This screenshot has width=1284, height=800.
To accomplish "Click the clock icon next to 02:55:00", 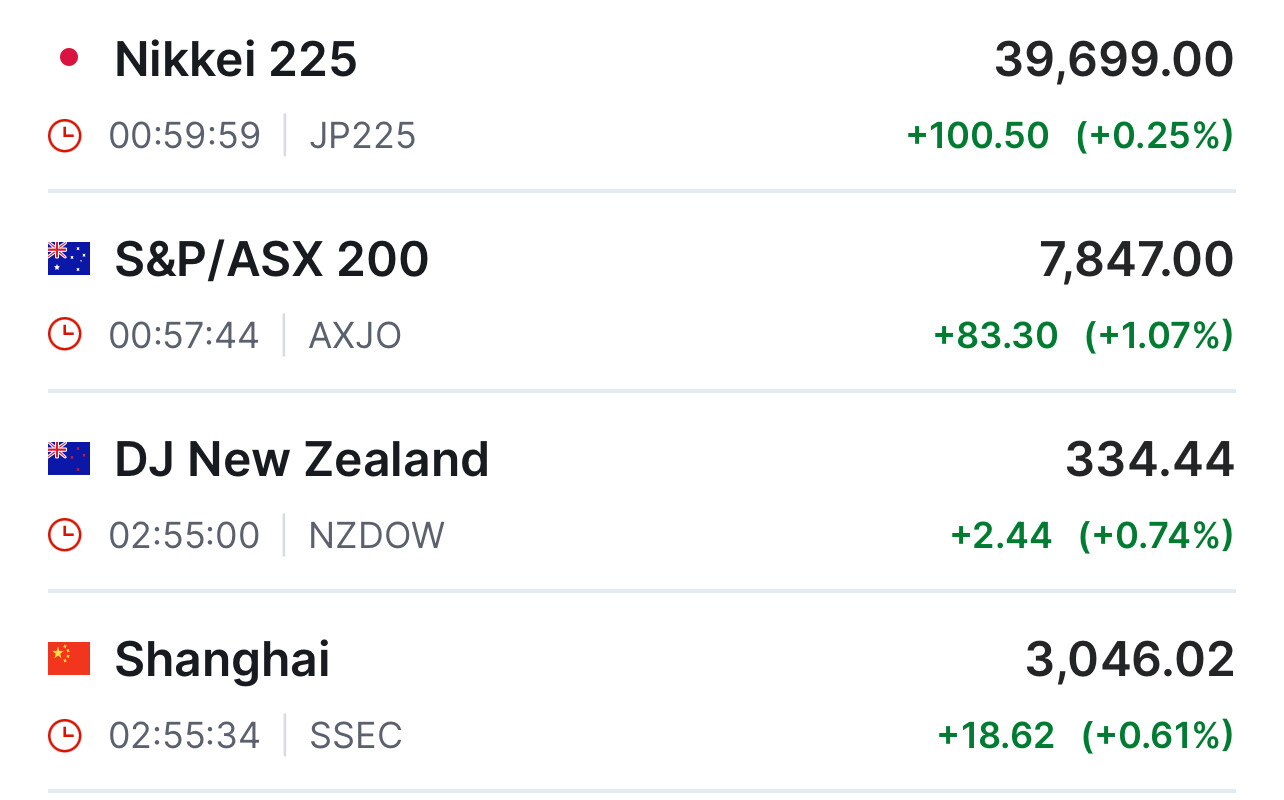I will 65,535.
